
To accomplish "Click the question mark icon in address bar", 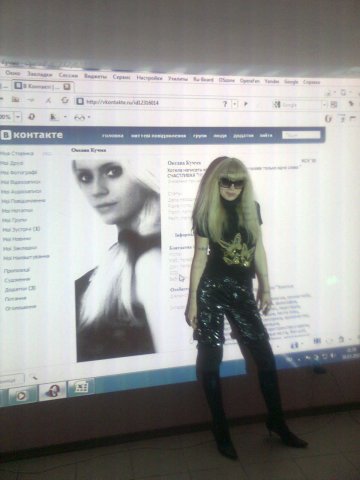I will pyautogui.click(x=225, y=104).
